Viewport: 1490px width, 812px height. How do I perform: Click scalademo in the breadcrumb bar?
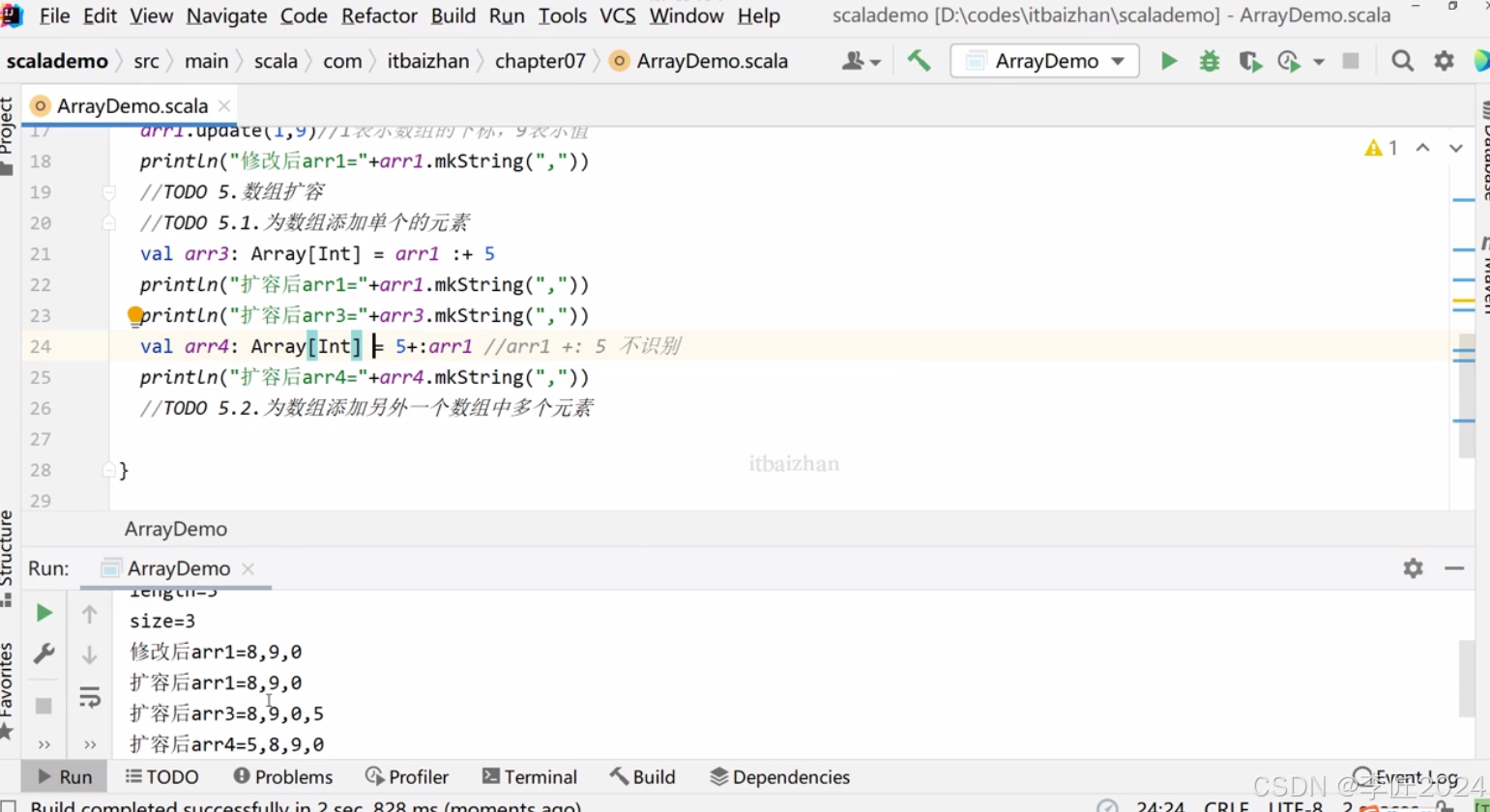click(x=57, y=61)
